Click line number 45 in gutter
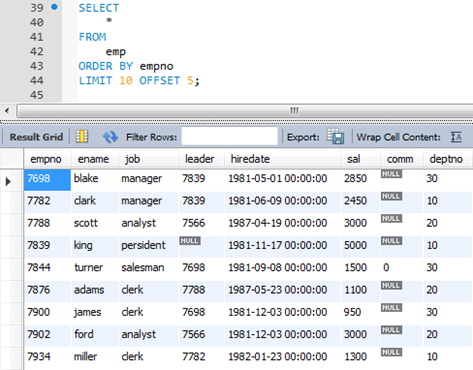Screen dimensions: 473x370 click(x=36, y=95)
